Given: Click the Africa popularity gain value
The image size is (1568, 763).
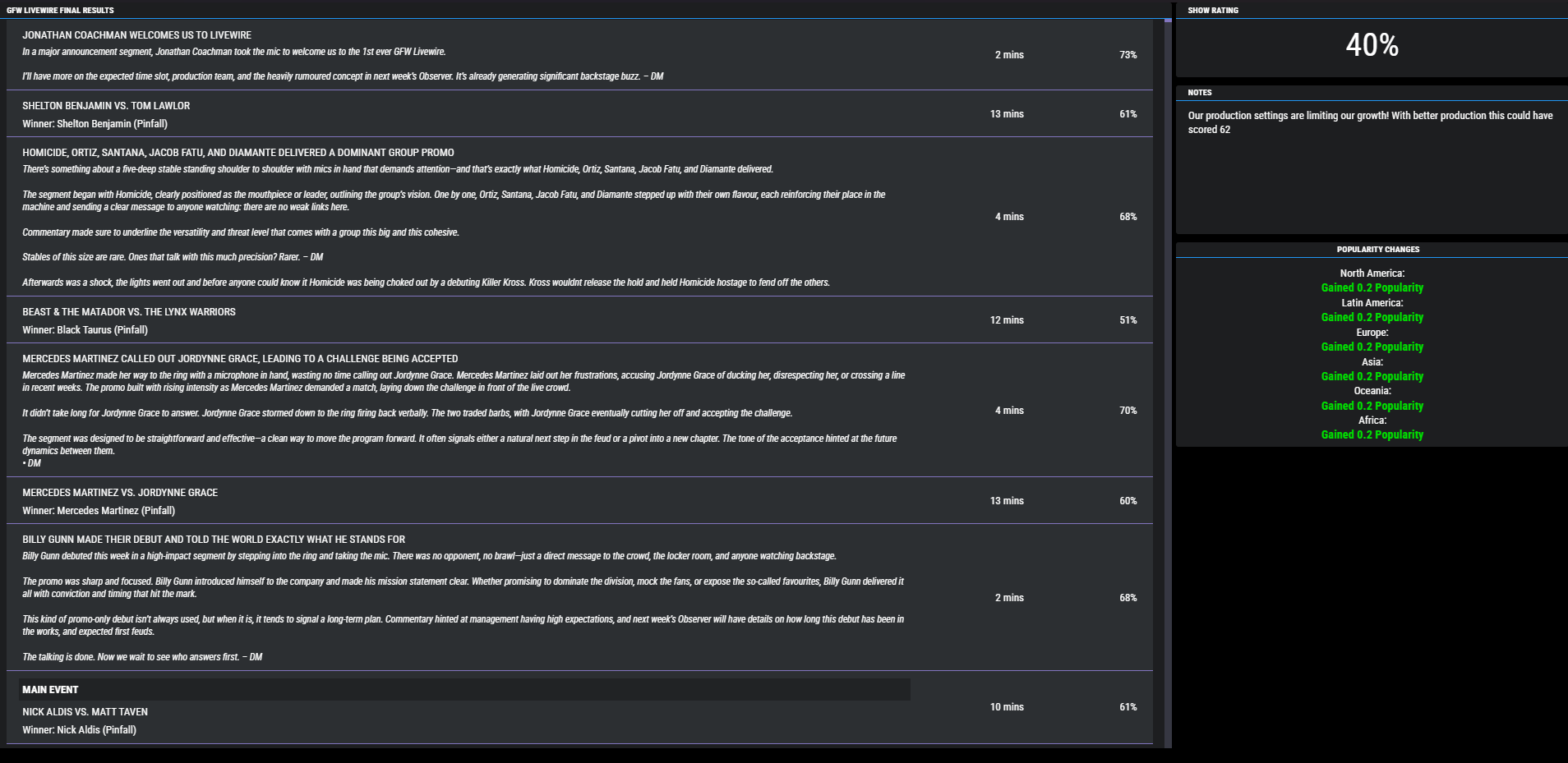Looking at the screenshot, I should tap(1372, 435).
